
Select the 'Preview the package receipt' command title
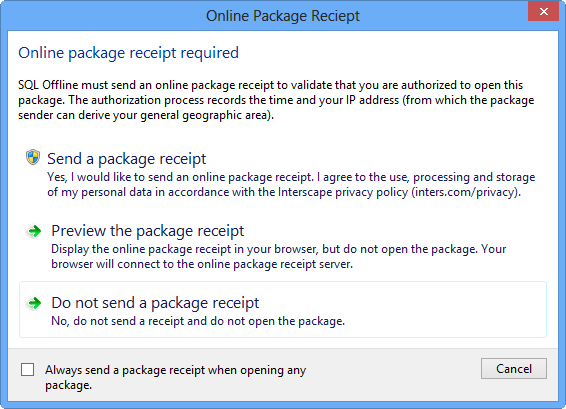(x=148, y=231)
